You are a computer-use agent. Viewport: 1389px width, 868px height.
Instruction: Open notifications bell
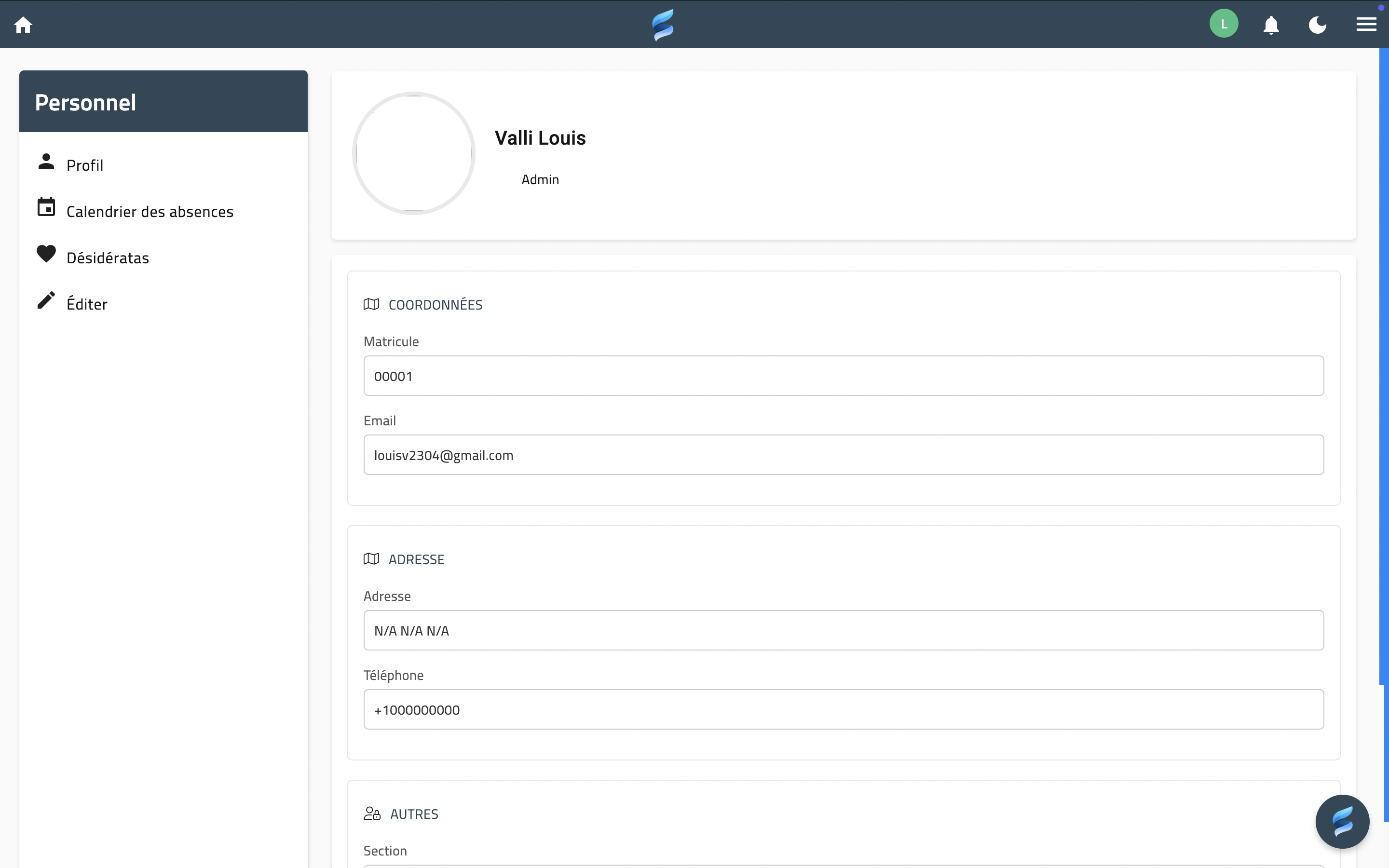pos(1271,25)
